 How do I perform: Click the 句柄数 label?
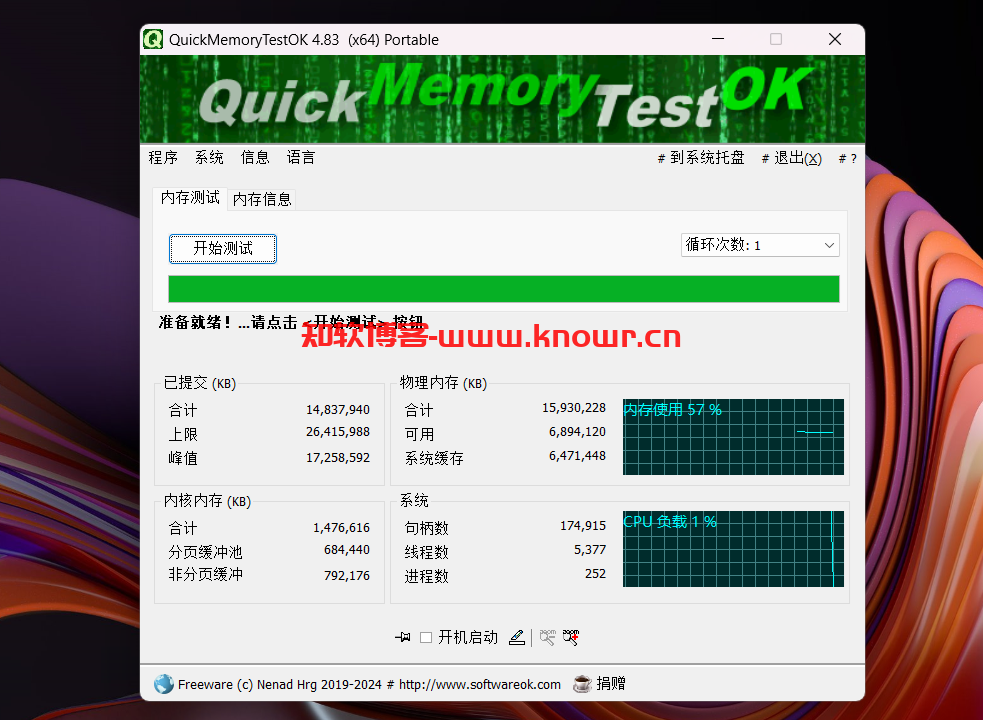(x=426, y=528)
